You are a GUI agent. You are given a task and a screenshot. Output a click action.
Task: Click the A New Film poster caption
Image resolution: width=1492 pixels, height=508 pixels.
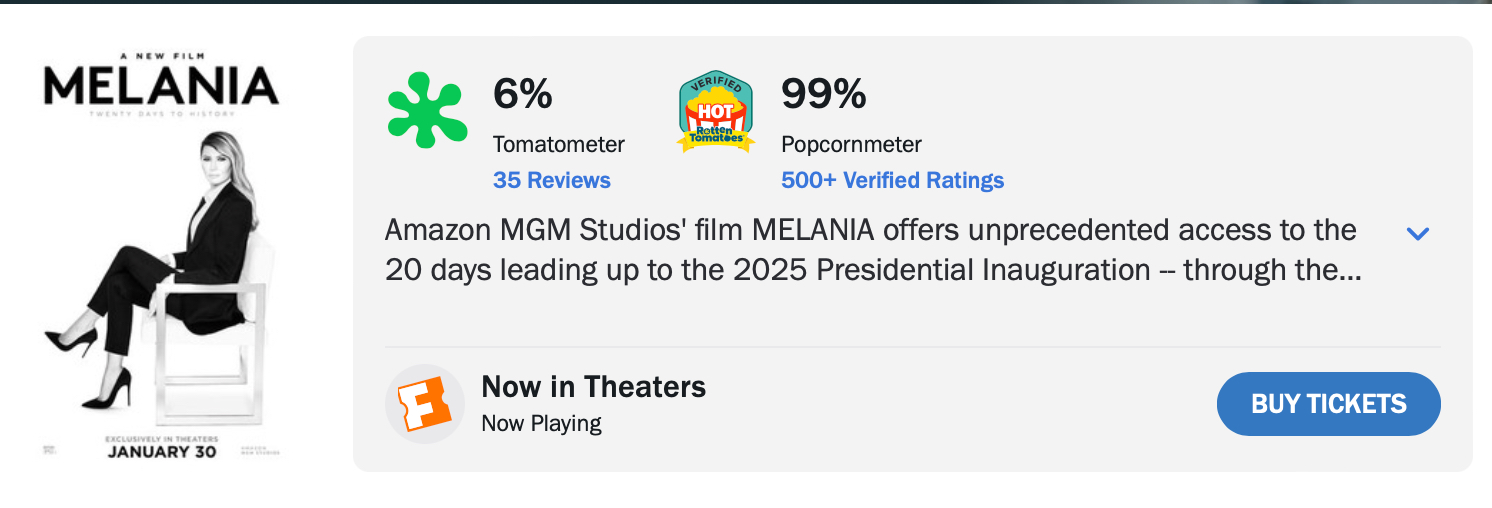(x=162, y=56)
